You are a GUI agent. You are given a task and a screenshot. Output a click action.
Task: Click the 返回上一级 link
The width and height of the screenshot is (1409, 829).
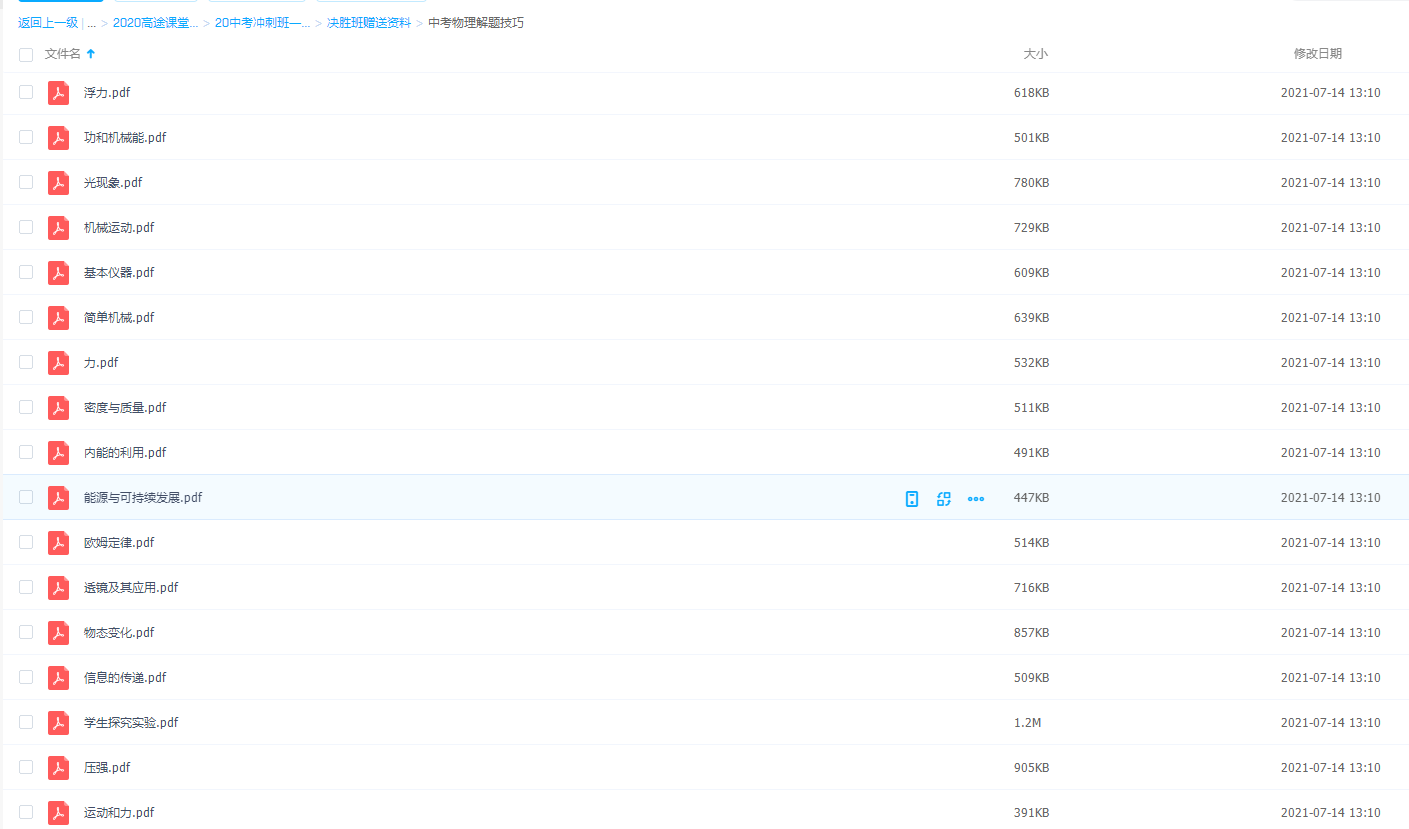[x=47, y=23]
